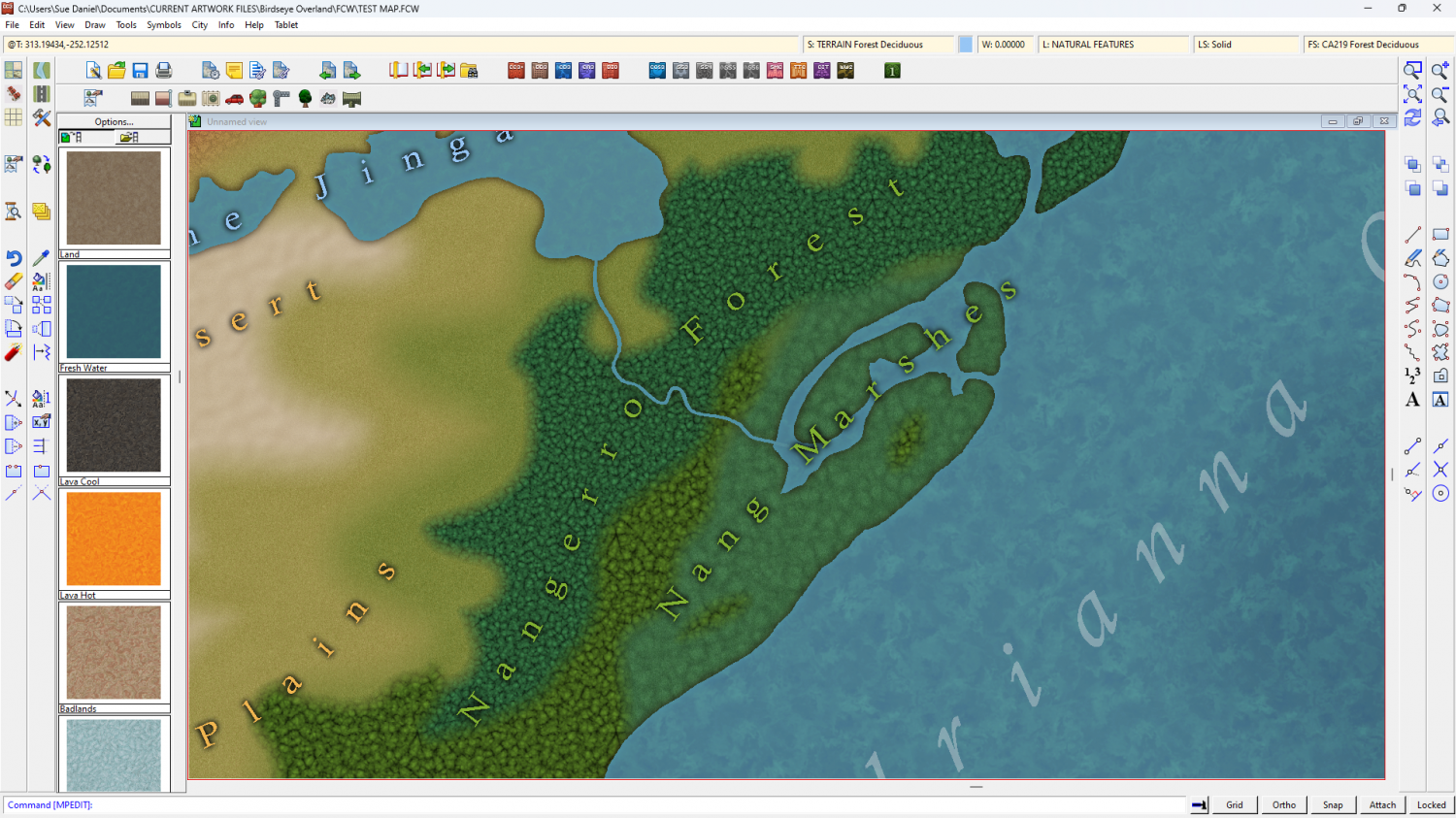Click the dark tree Vegetation symbol icon
The height and width of the screenshot is (818, 1456).
pos(305,98)
